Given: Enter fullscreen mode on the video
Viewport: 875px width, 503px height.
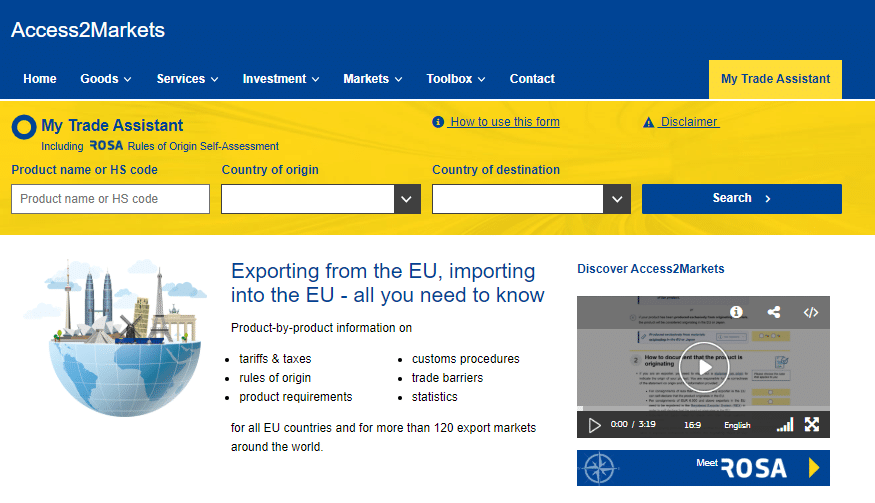Looking at the screenshot, I should point(812,425).
